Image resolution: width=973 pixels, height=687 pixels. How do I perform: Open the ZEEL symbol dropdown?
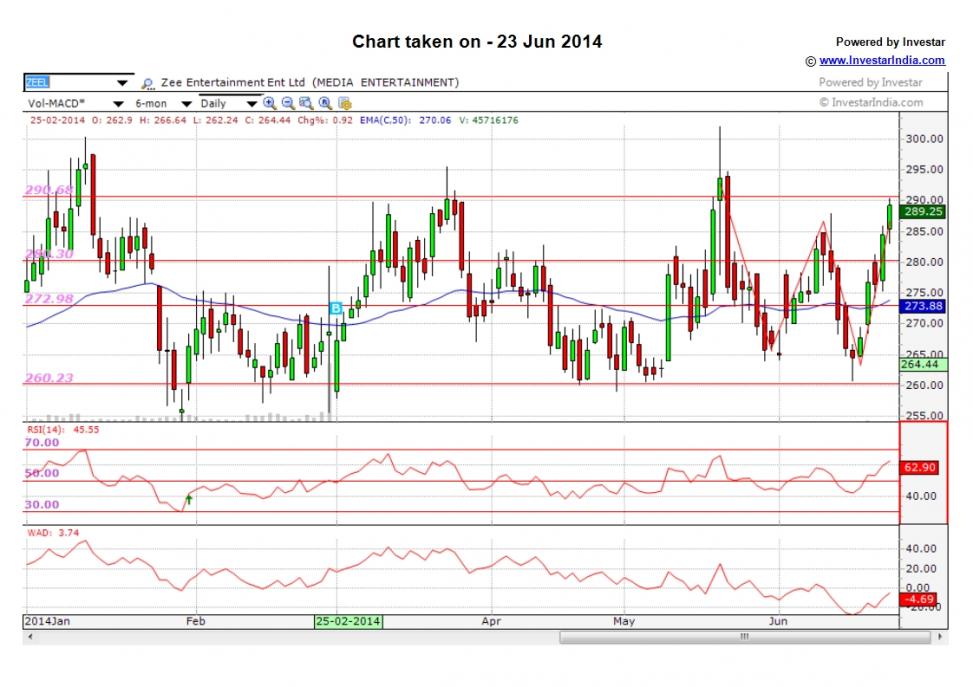pos(122,83)
